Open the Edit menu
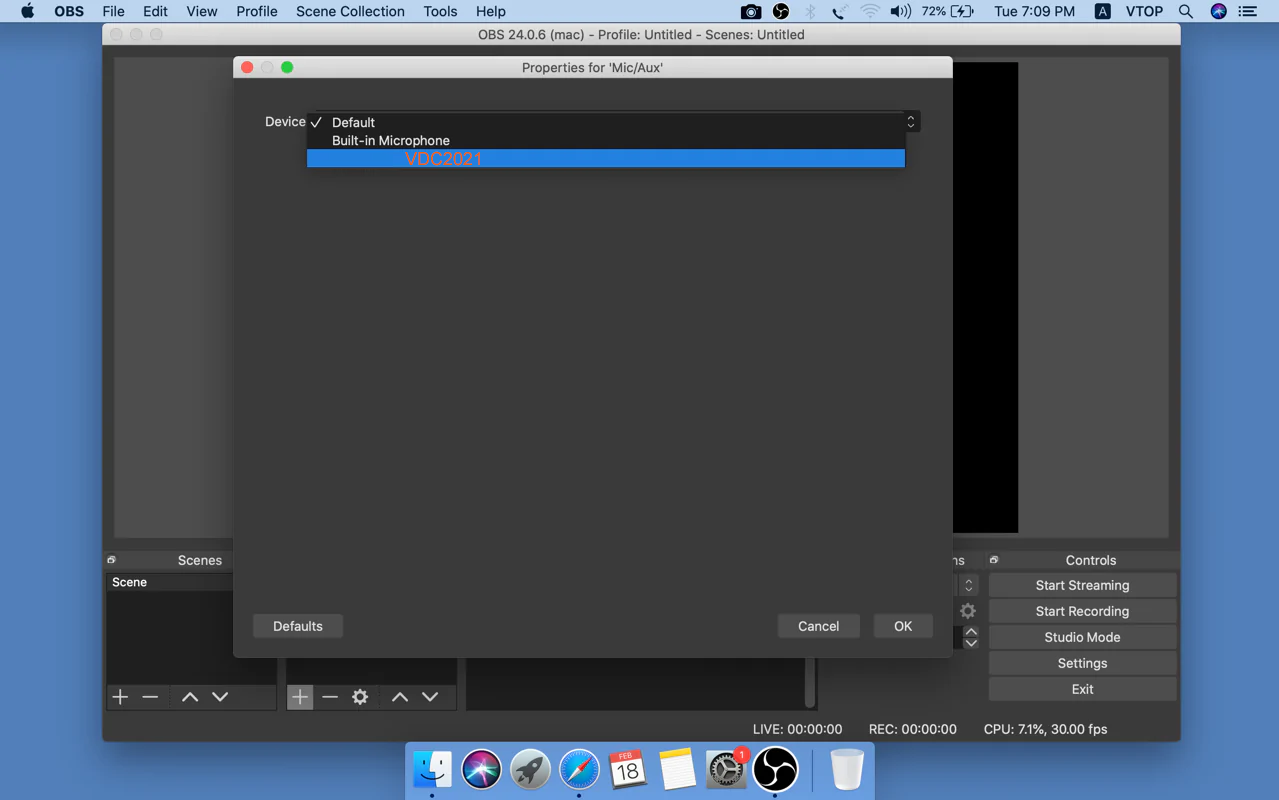Viewport: 1279px width, 800px height. click(x=155, y=11)
